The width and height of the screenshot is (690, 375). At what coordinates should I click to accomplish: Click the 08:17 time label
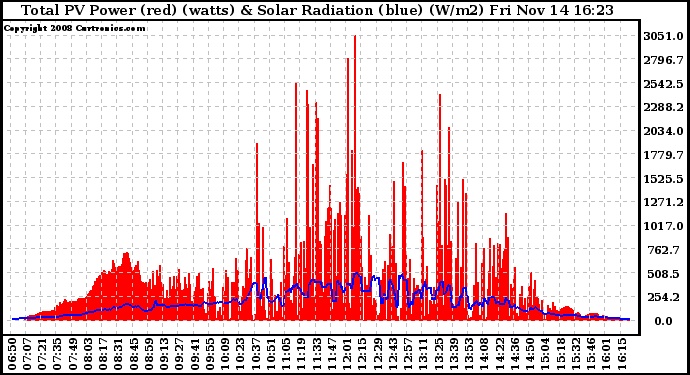pos(103,354)
